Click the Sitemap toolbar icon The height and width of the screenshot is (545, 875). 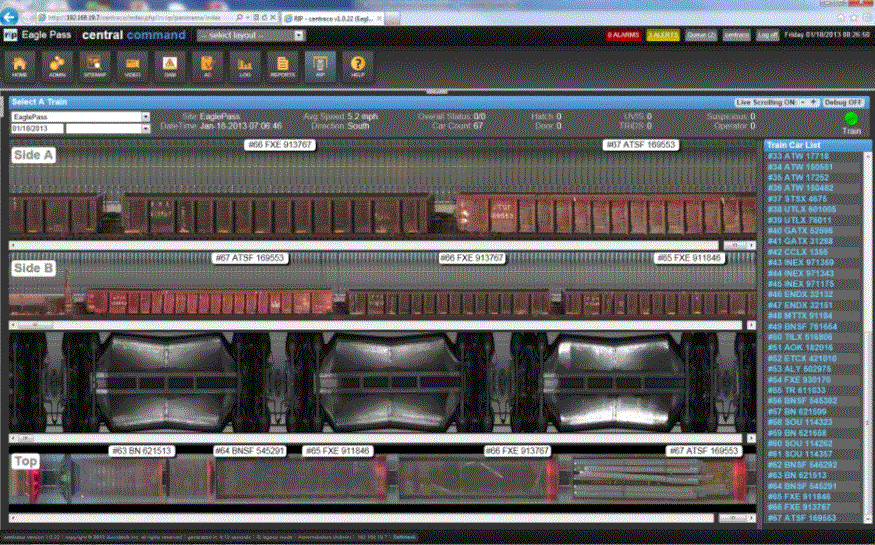pos(95,65)
